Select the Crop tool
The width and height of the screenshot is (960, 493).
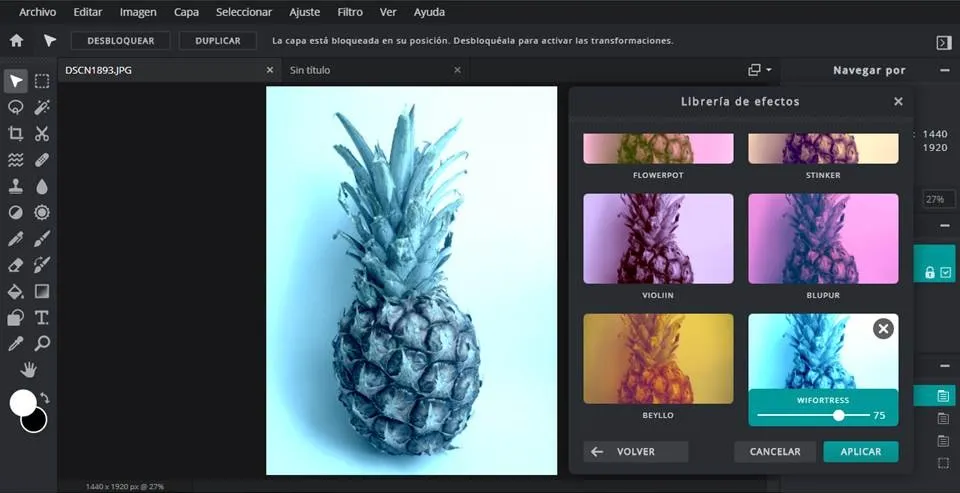16,134
